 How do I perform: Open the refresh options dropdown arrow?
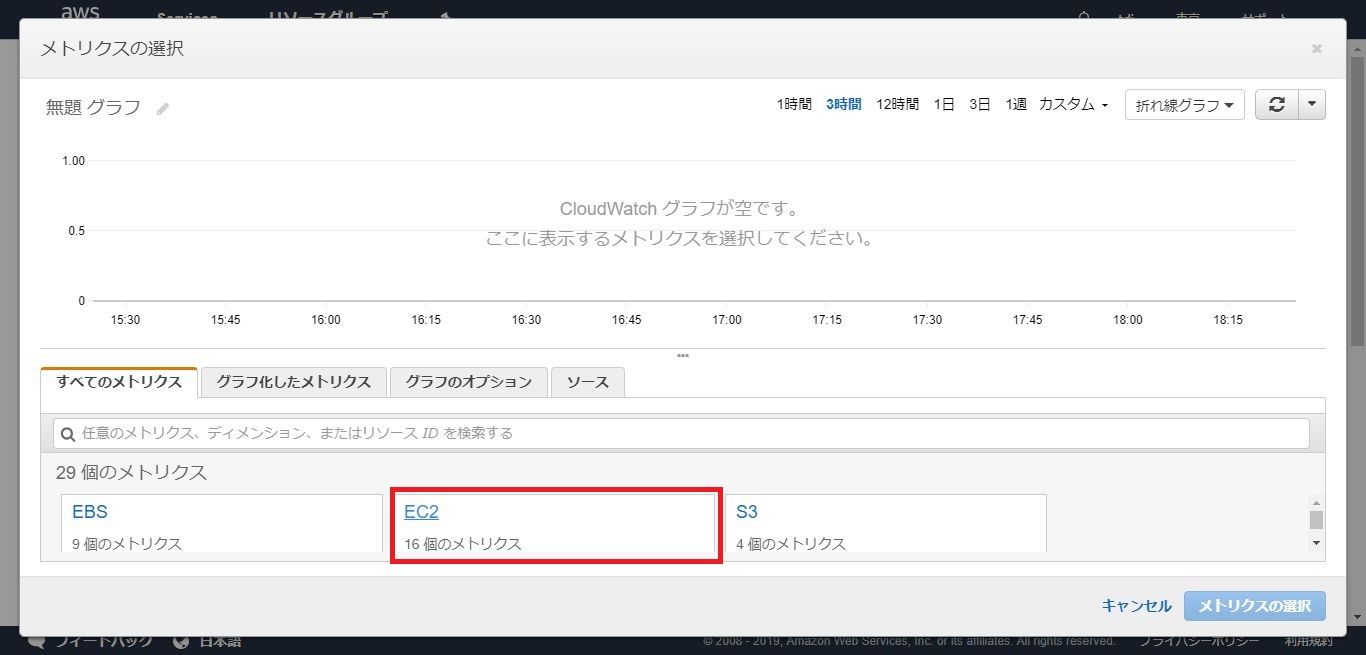(1312, 105)
